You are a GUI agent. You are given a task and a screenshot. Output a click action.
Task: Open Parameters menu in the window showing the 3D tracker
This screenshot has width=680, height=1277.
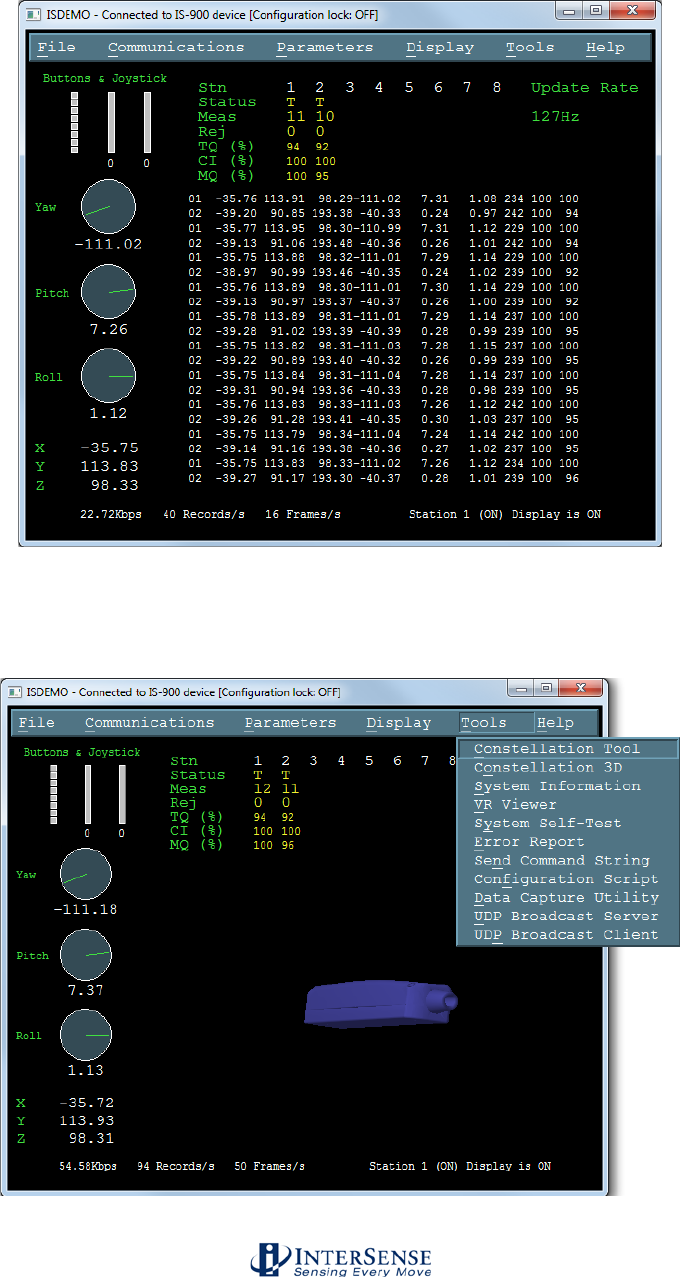click(291, 722)
